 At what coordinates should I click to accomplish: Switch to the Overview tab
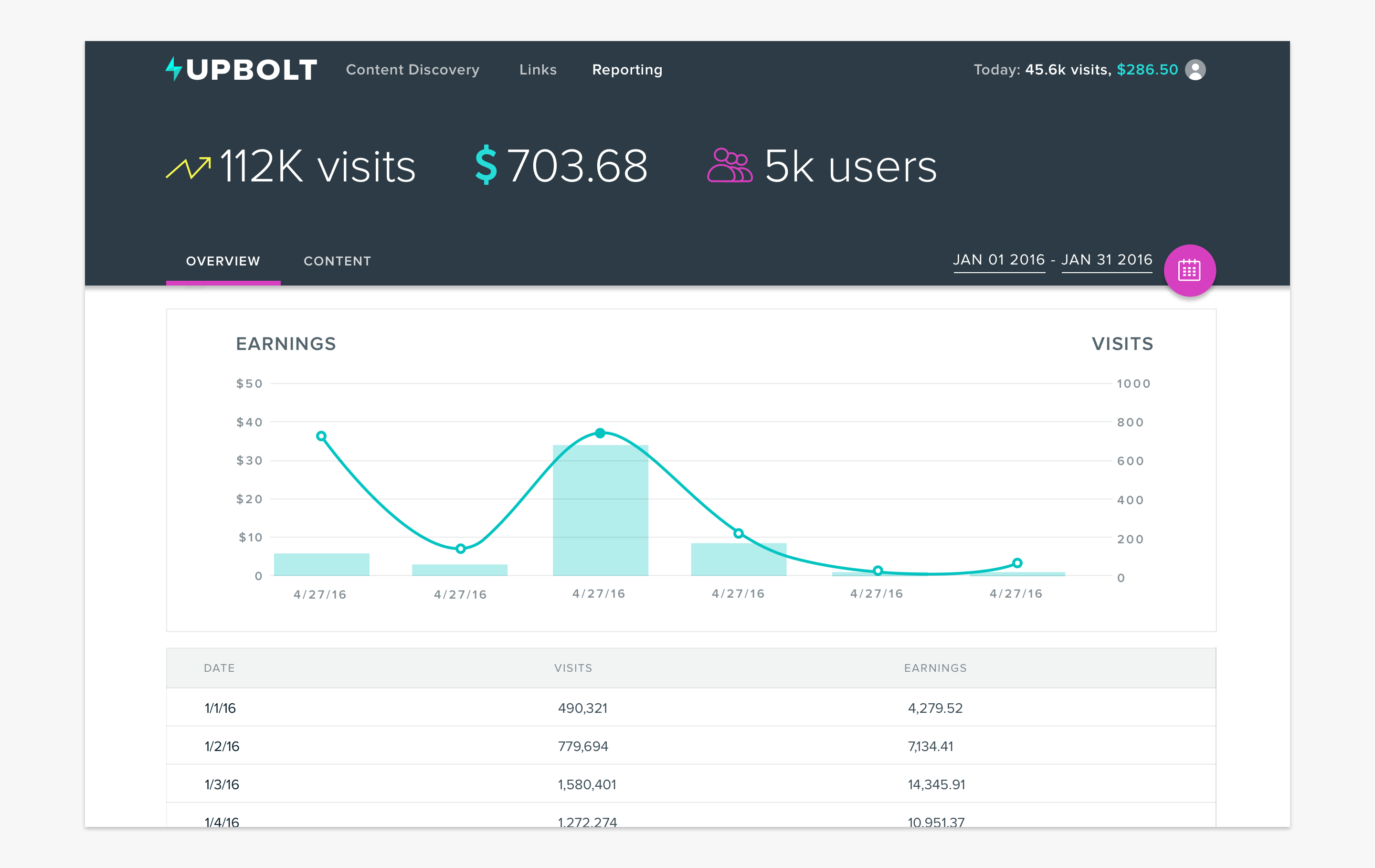click(x=222, y=261)
